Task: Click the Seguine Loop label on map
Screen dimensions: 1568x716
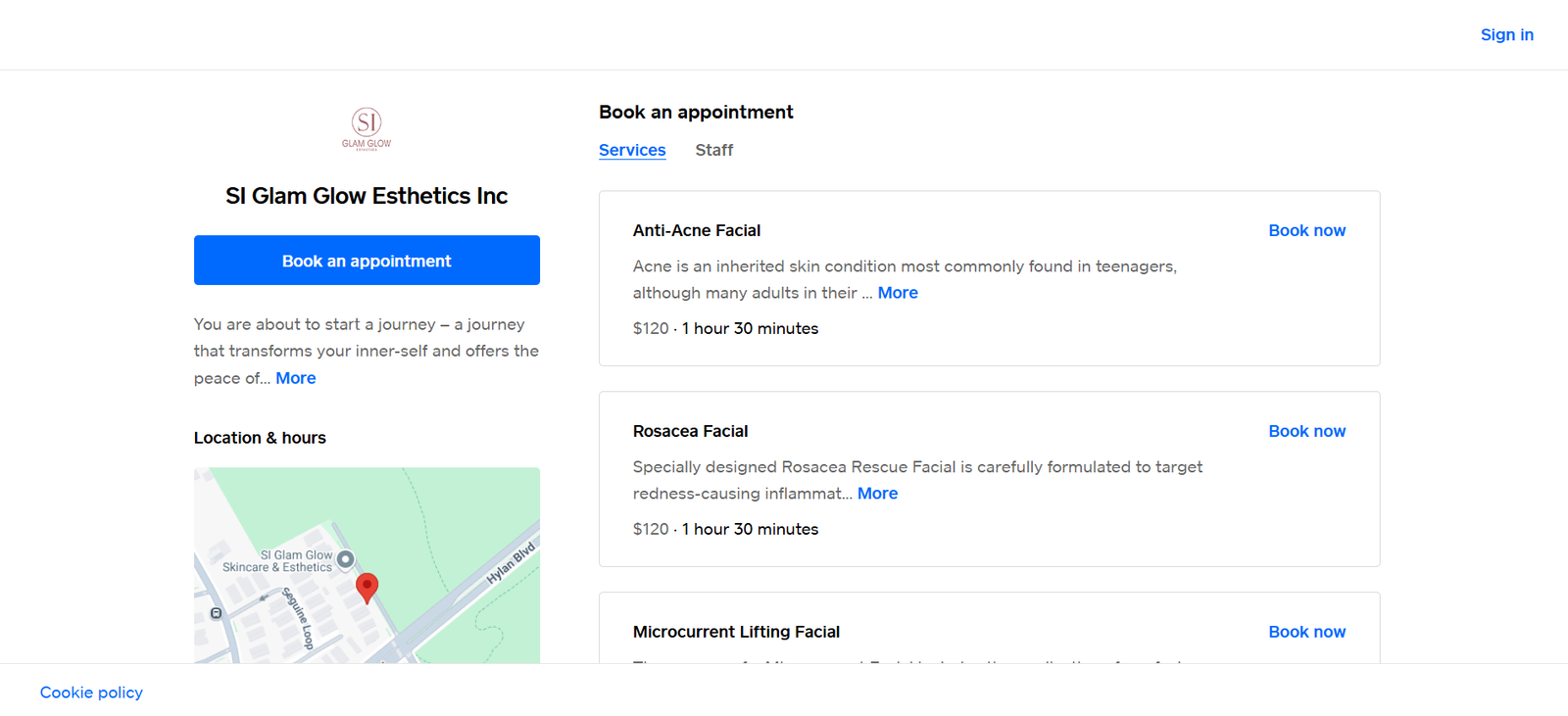Action: (299, 618)
